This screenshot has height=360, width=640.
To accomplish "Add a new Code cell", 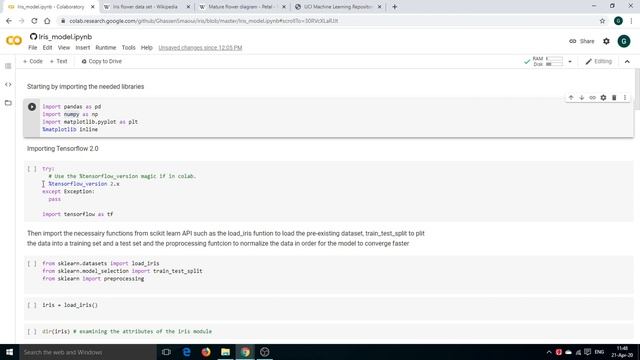I will pos(33,61).
